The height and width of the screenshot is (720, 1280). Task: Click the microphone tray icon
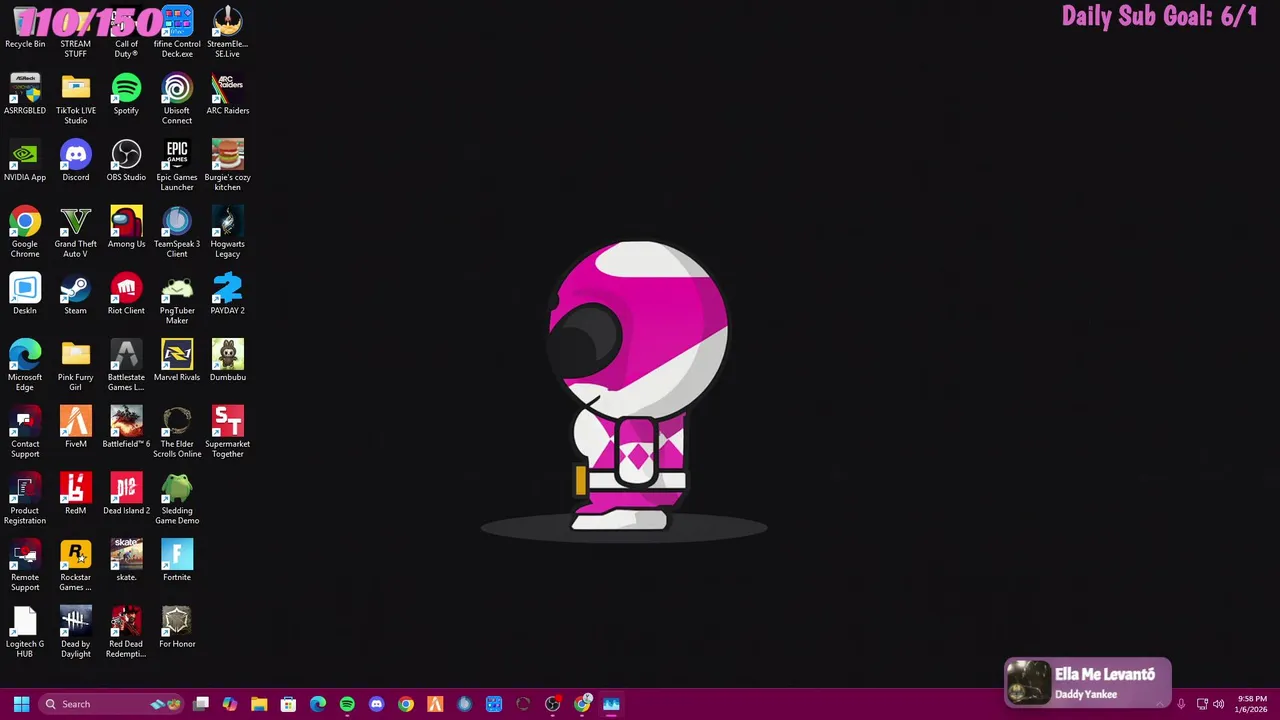[1181, 704]
